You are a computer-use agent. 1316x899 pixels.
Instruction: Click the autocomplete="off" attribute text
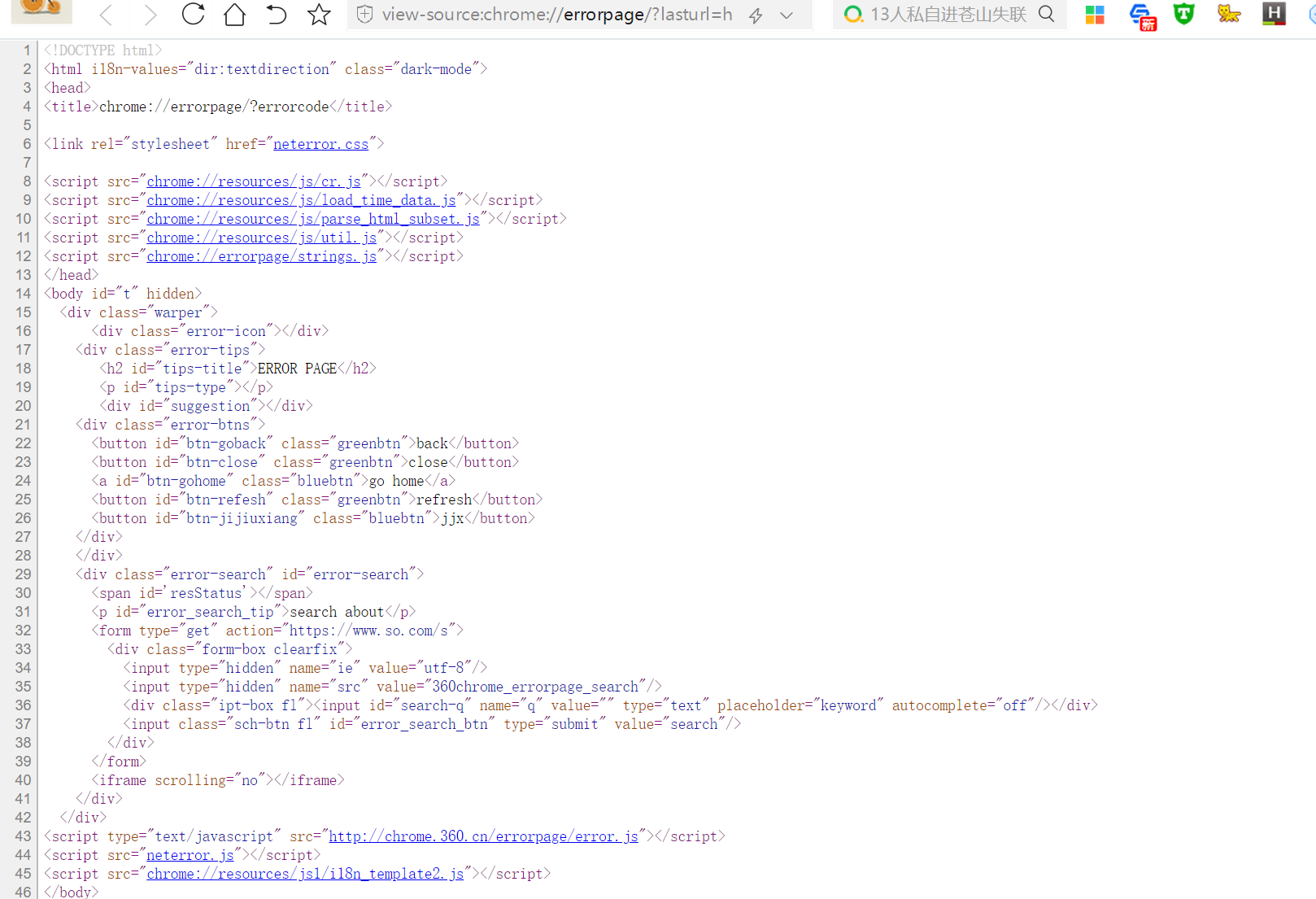point(963,705)
